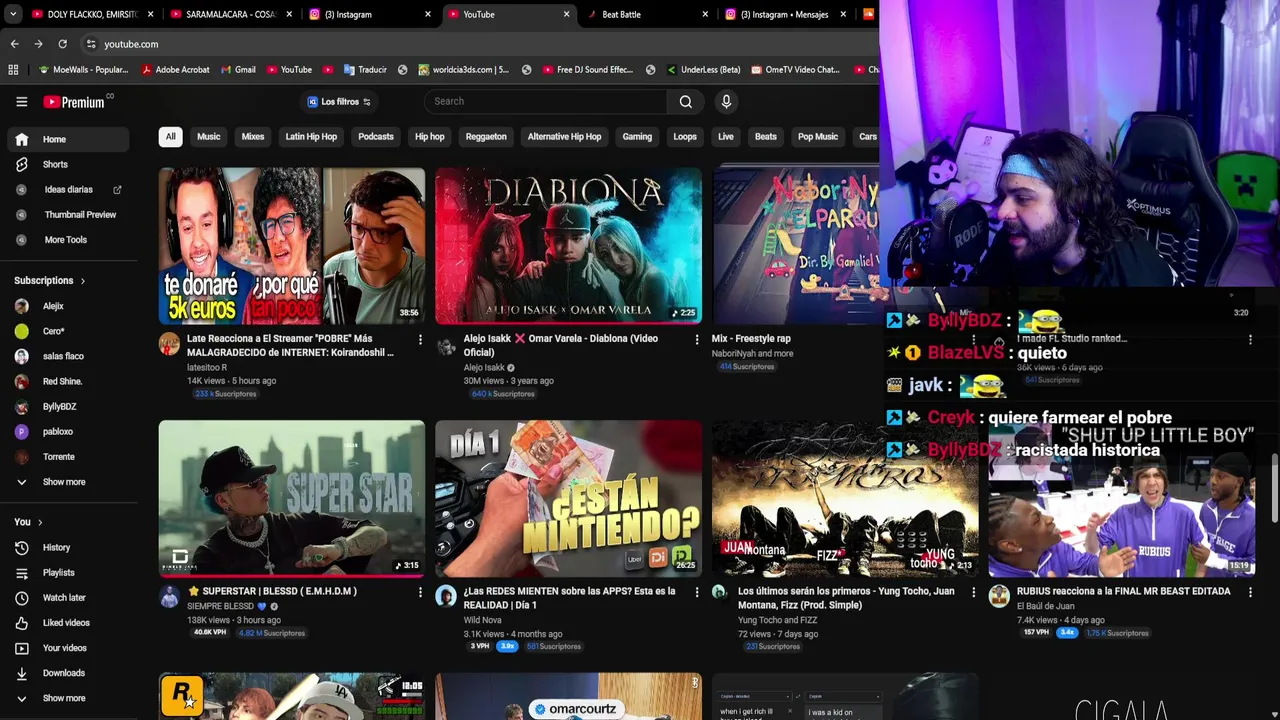The image size is (1280, 720).
Task: Open Alejo Isakk channel link
Action: coord(484,367)
